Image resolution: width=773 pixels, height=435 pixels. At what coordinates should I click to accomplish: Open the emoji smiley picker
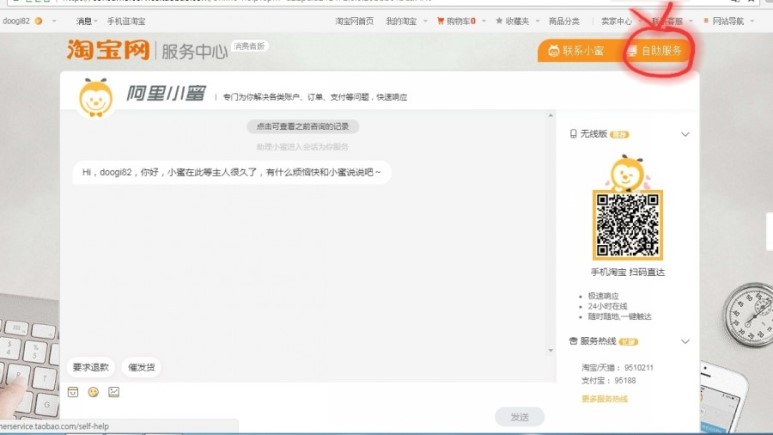[93, 392]
